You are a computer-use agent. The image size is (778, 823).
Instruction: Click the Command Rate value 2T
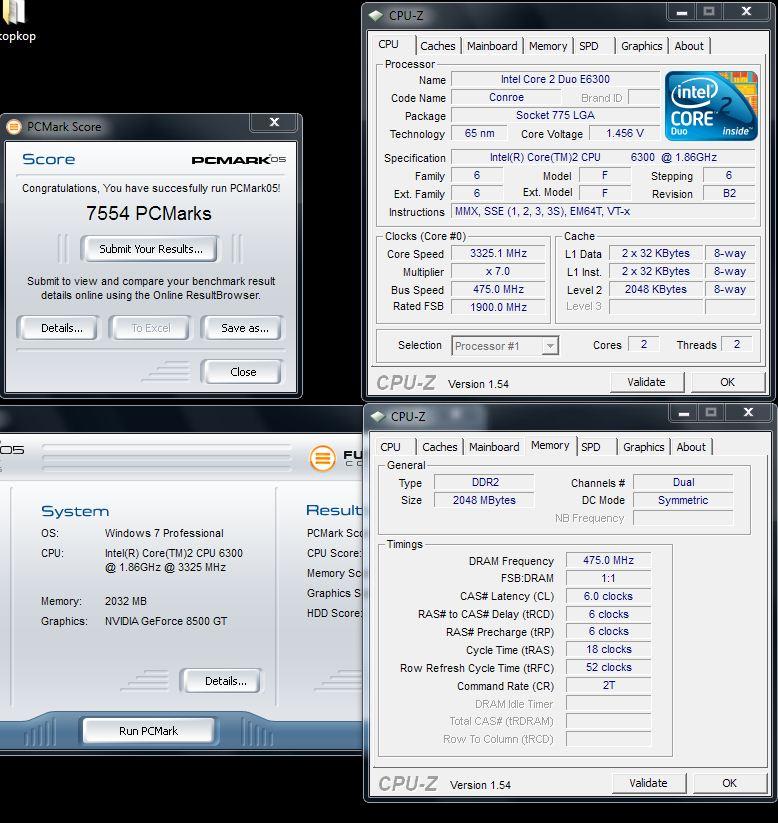click(608, 685)
